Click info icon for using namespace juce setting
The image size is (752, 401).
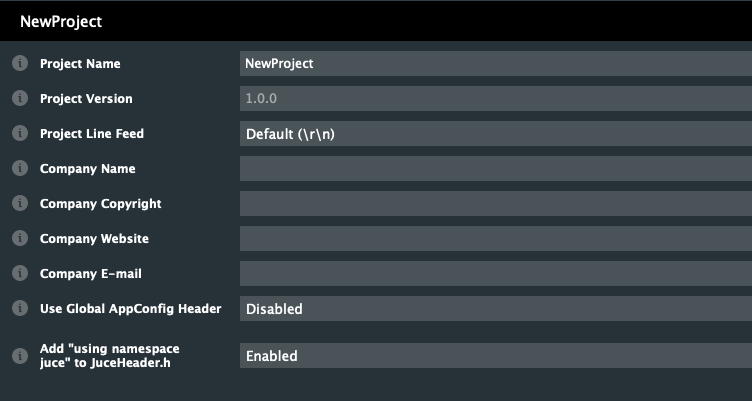click(x=18, y=355)
